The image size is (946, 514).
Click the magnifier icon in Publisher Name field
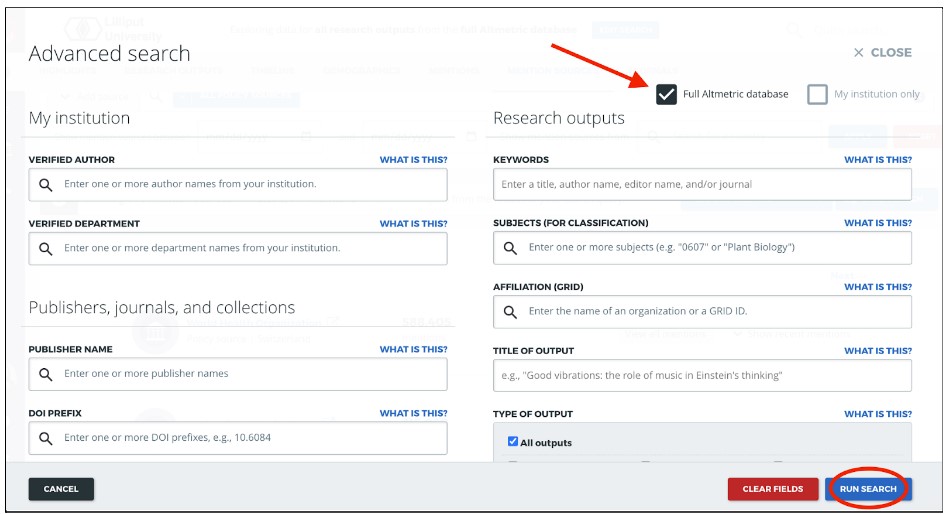46,374
